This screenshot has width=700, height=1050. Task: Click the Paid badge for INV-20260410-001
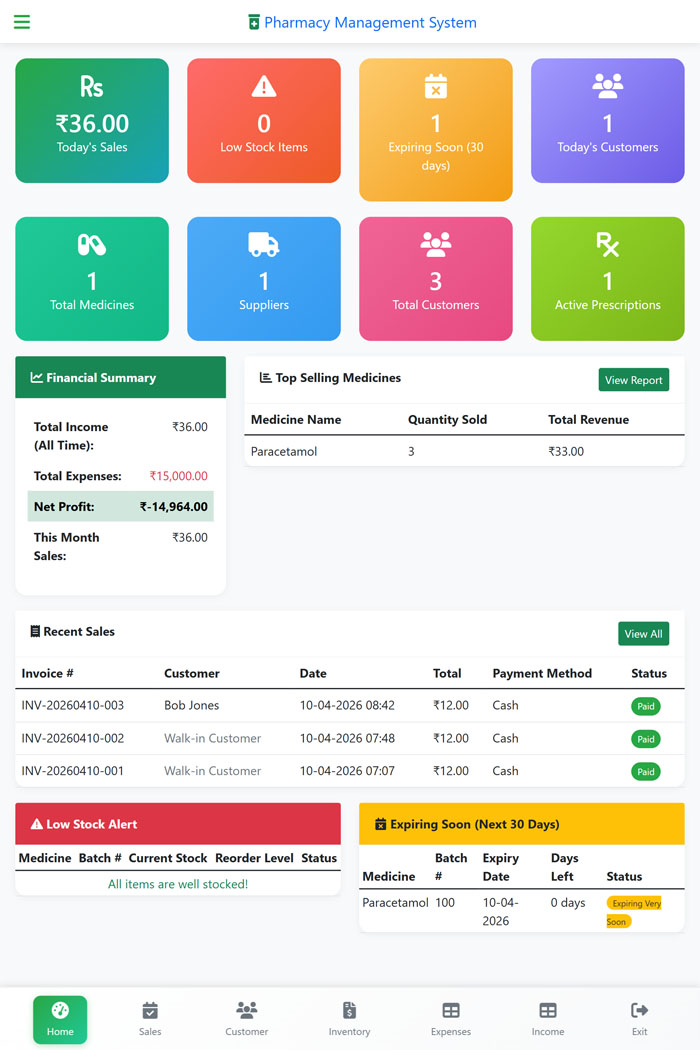pos(646,771)
